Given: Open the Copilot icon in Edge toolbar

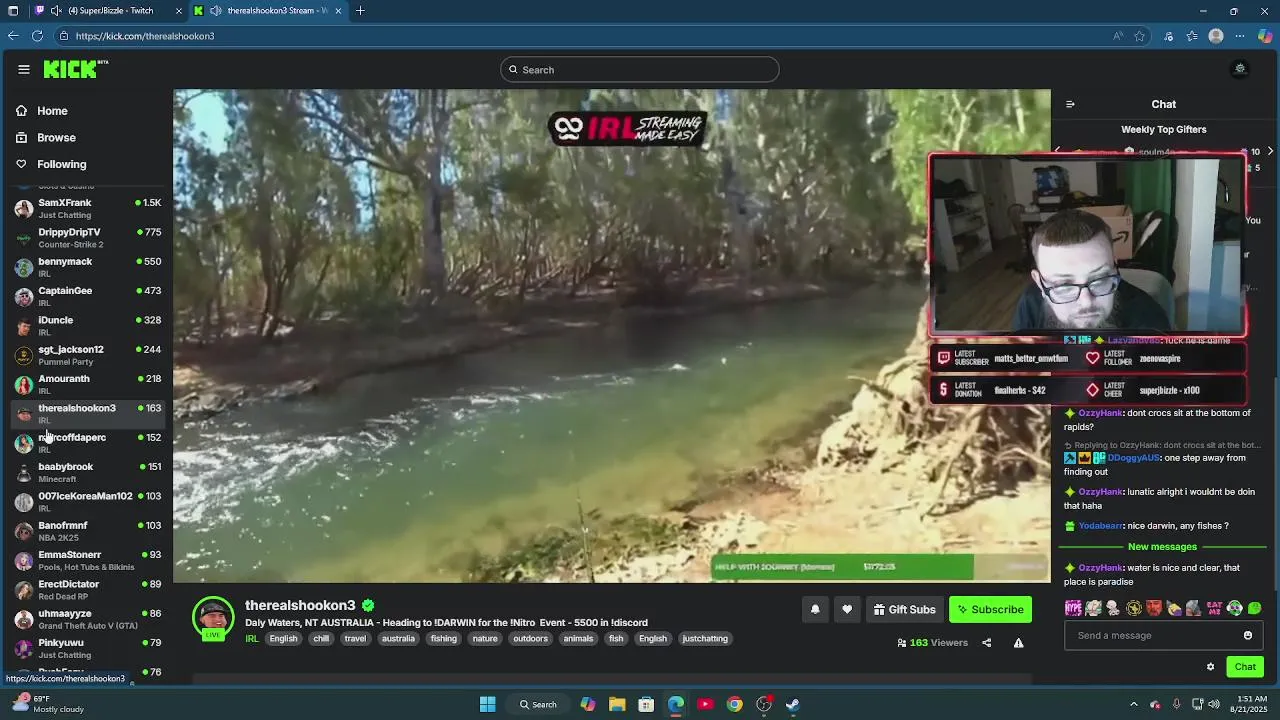Looking at the screenshot, I should point(1265,36).
